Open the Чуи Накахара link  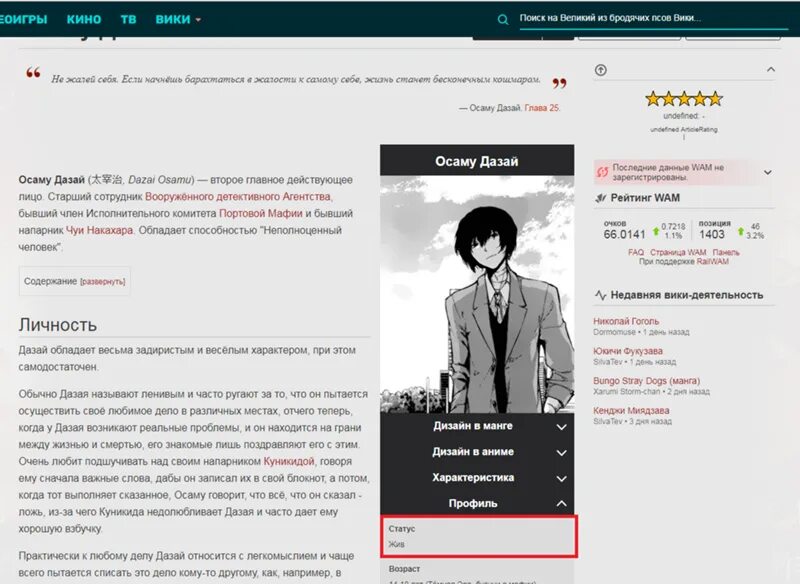99,230
